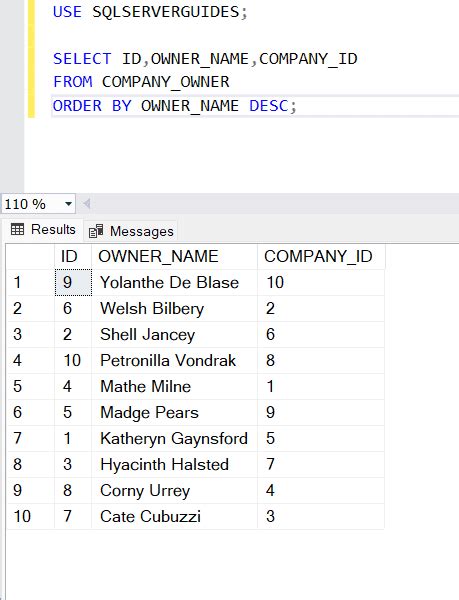The image size is (459, 600).
Task: Click ID value 10 for Petronilla Vondrak
Action: coord(73,360)
